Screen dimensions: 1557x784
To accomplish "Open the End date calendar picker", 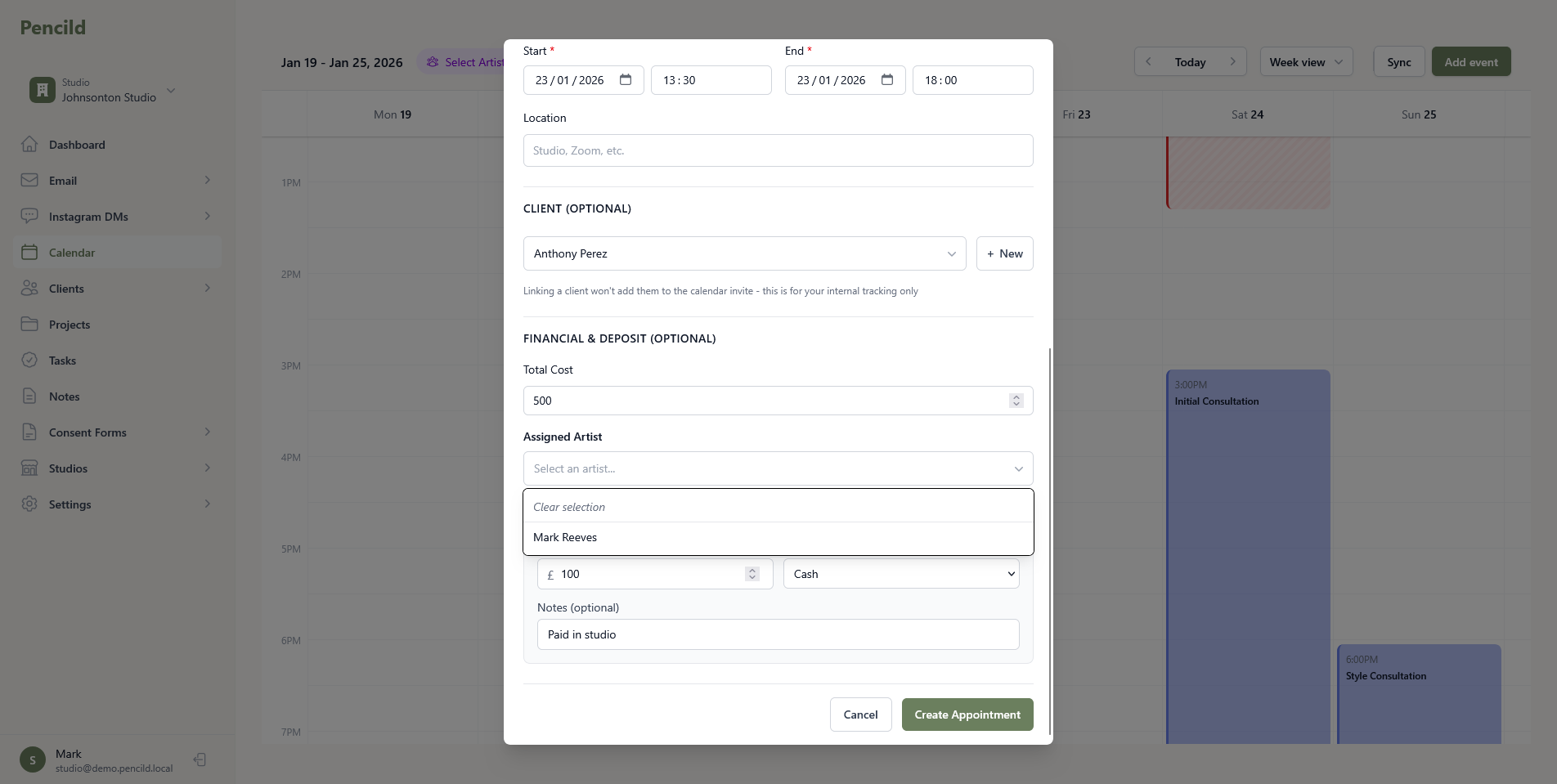I will pos(887,79).
